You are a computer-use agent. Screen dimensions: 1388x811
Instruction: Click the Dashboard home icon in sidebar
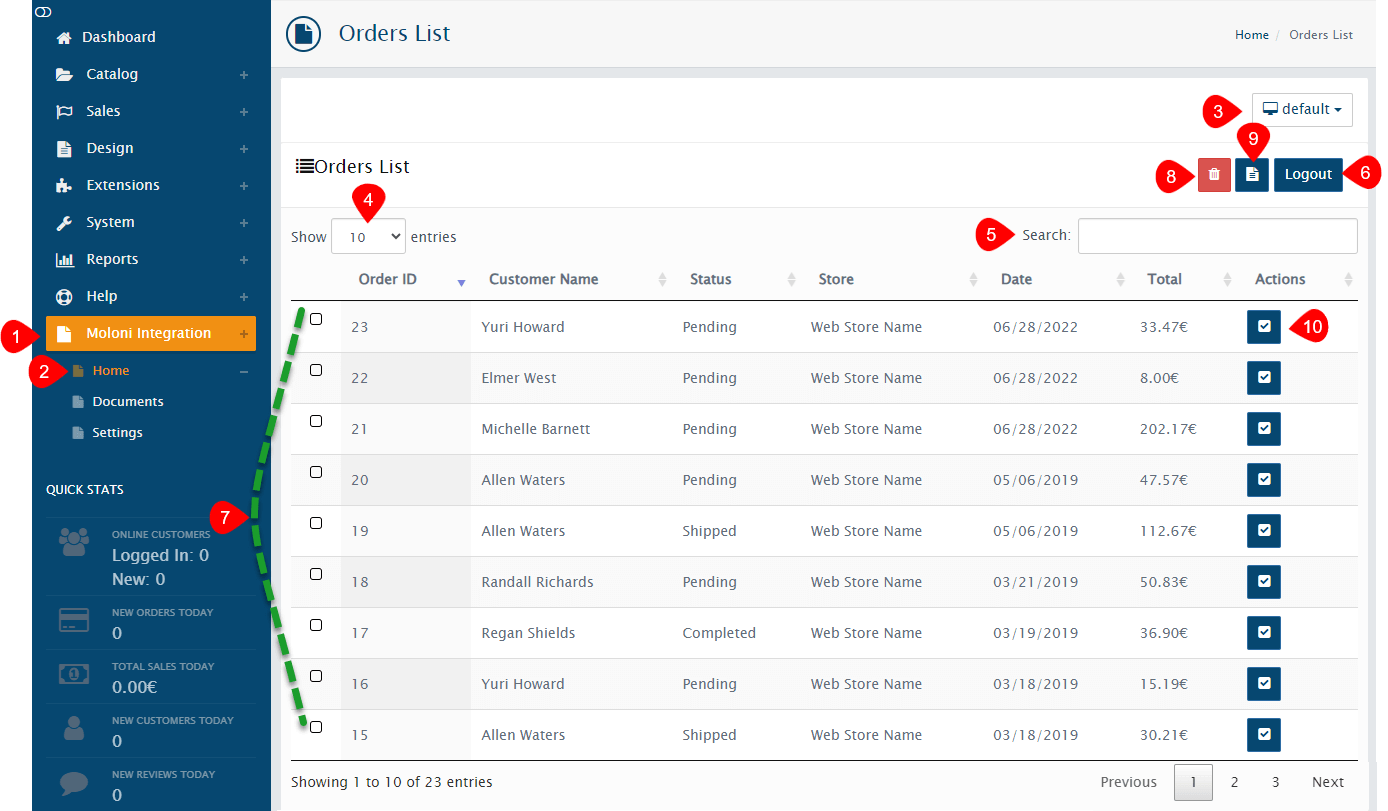click(x=64, y=38)
